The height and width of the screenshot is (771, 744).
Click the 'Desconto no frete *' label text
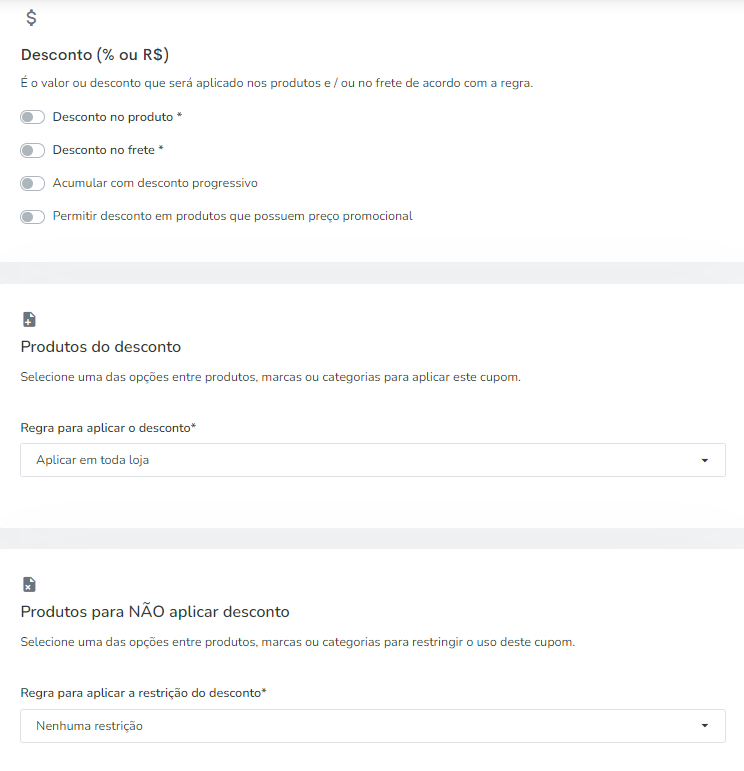click(x=108, y=150)
